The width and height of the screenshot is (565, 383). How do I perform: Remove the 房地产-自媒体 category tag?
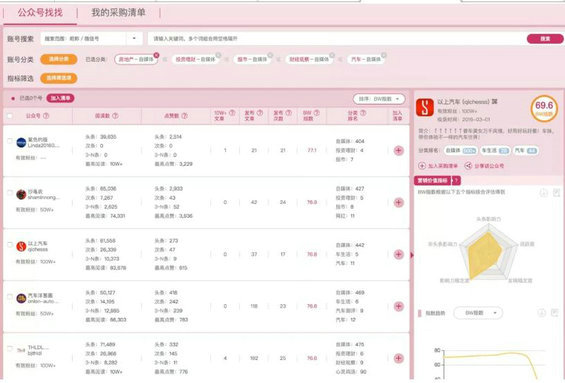[156, 55]
